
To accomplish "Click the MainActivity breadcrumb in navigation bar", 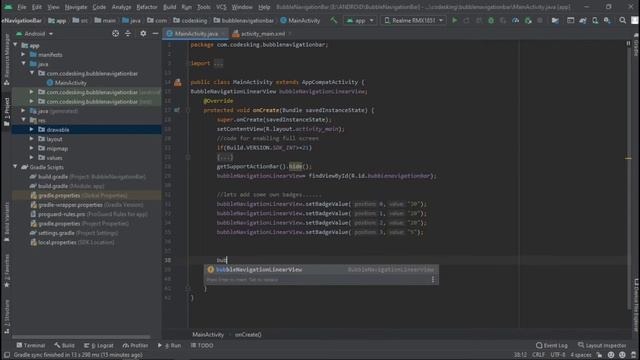I will [300, 20].
